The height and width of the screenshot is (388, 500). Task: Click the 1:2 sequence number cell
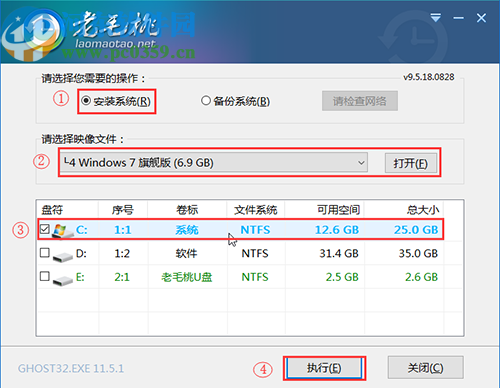[122, 253]
